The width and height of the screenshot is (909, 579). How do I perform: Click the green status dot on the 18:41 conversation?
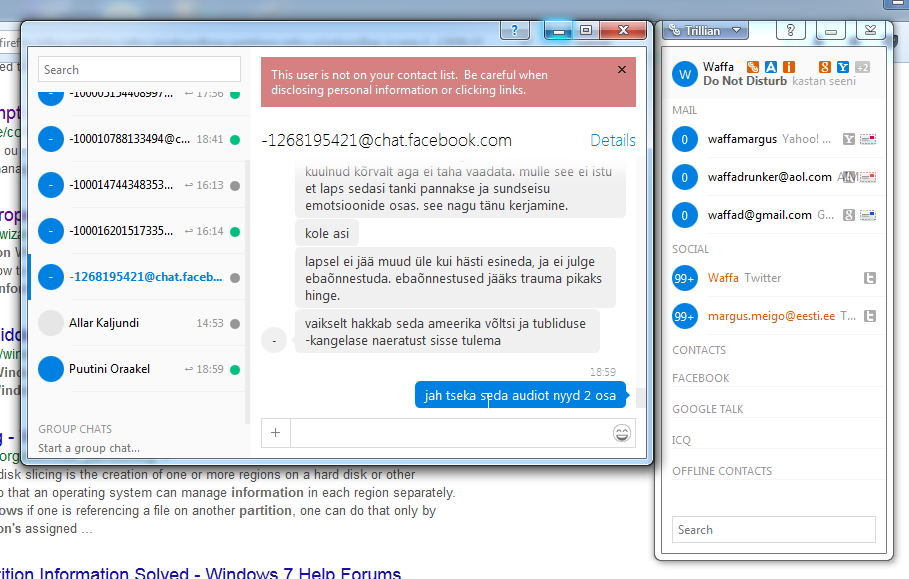(235, 140)
